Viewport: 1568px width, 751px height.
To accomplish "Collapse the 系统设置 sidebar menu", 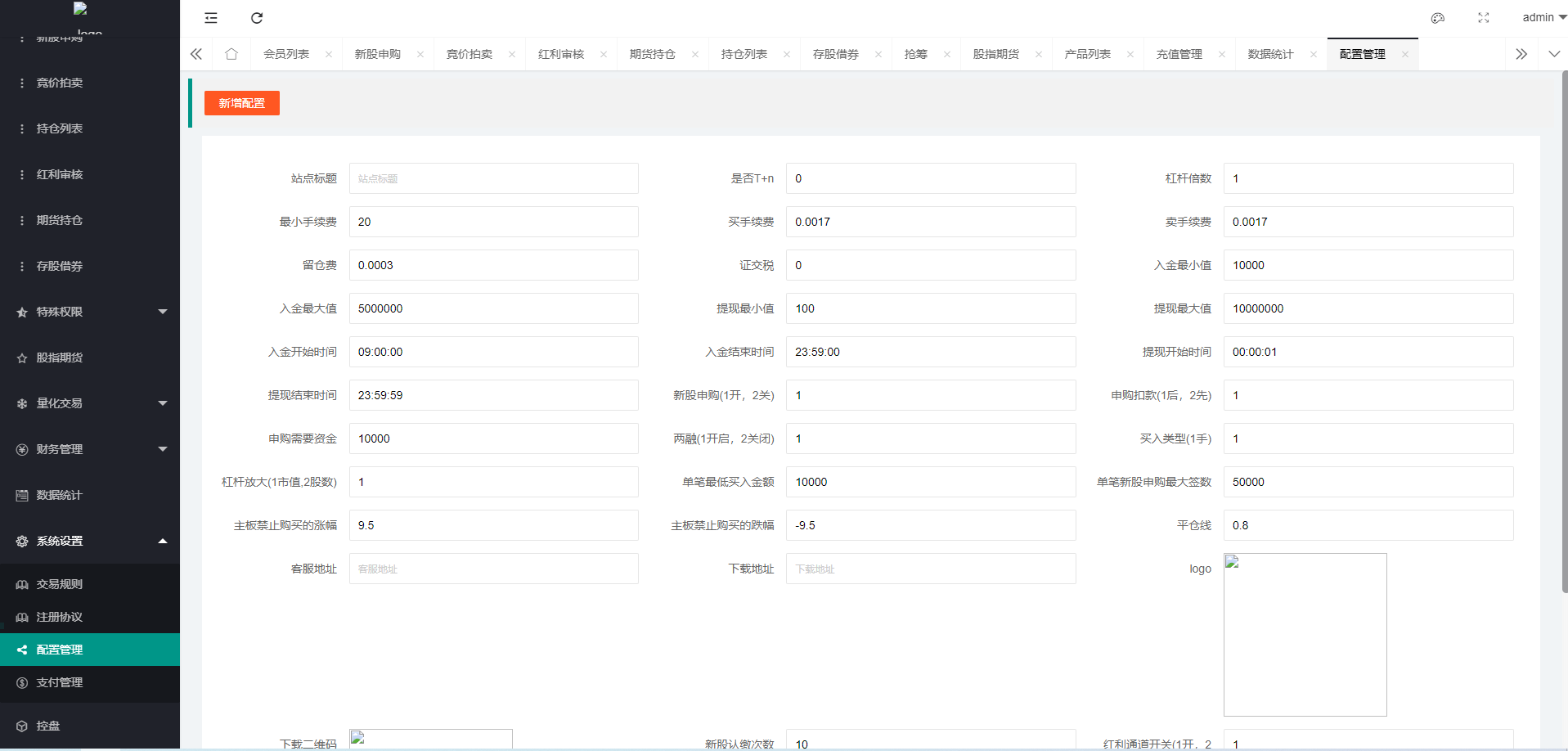I will click(90, 541).
